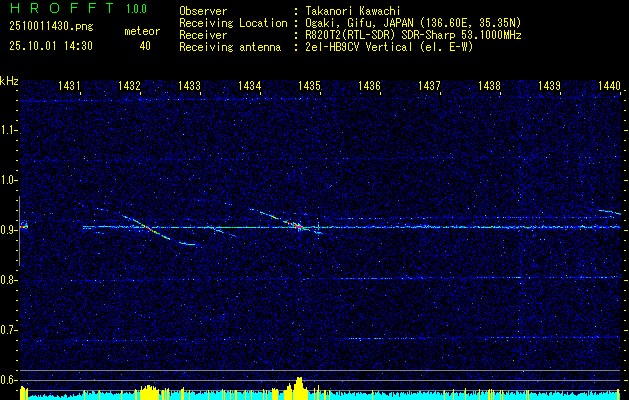Click the 1434 time marker
Image resolution: width=629 pixels, height=400 pixels.
pos(250,85)
